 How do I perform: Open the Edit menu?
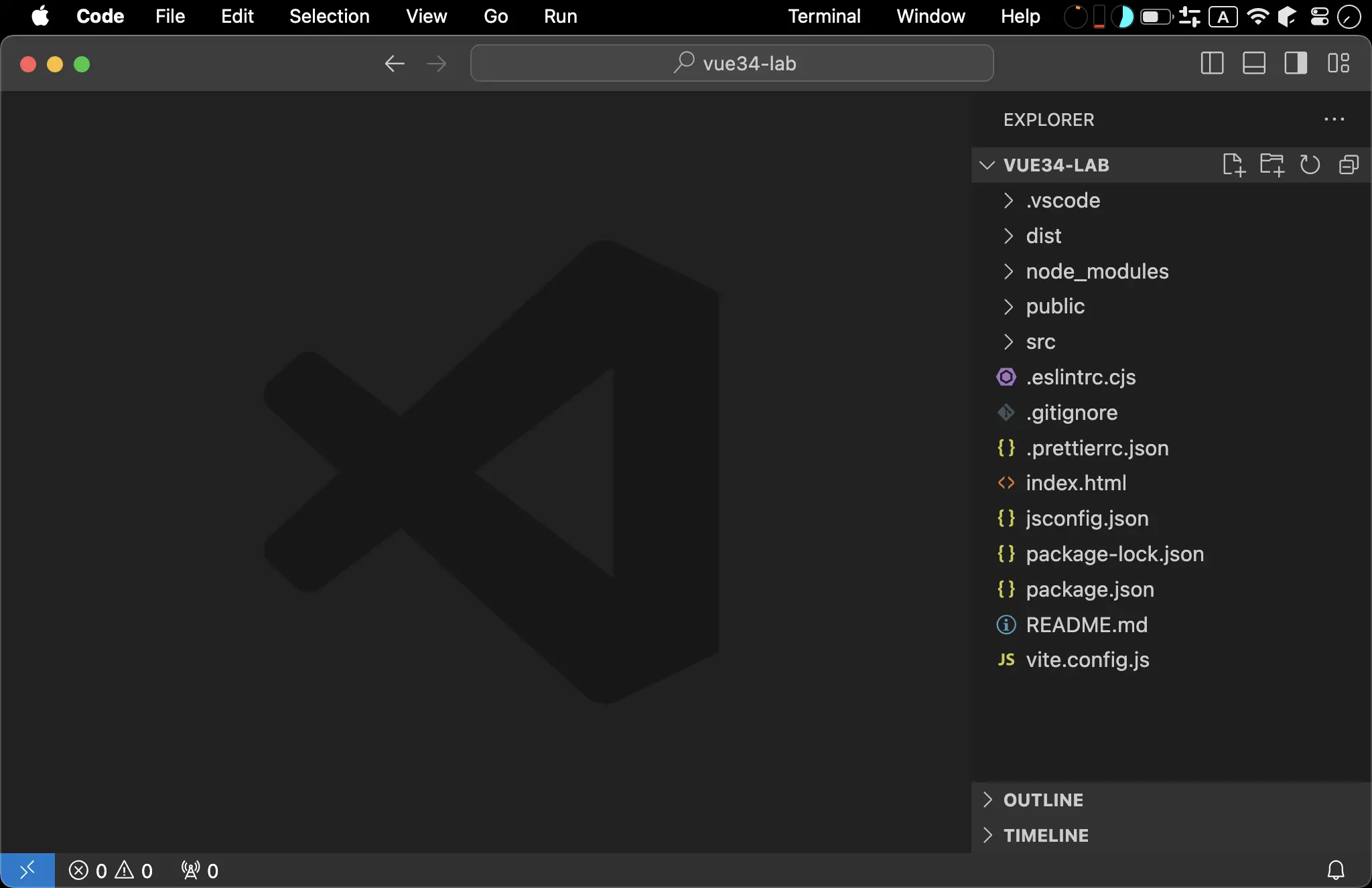pyautogui.click(x=237, y=16)
